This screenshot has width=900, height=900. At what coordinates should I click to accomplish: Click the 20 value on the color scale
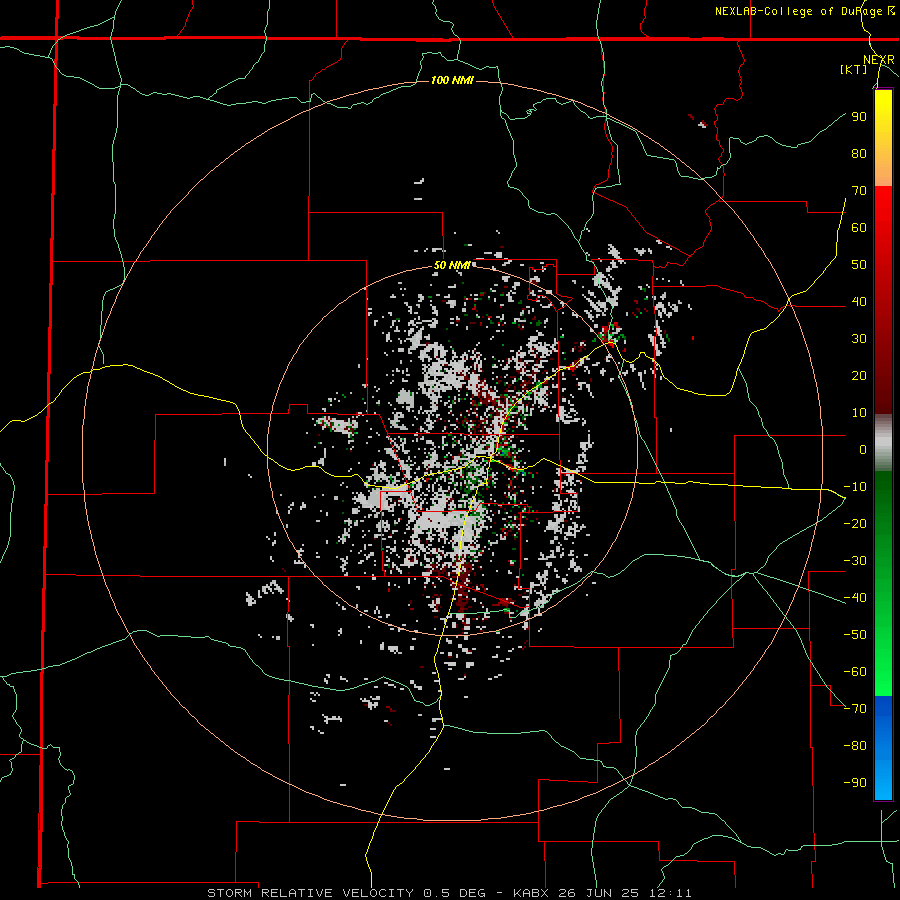point(859,375)
